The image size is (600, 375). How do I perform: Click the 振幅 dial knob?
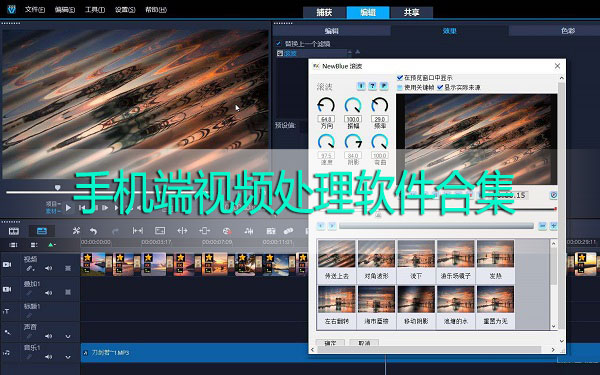[x=353, y=105]
